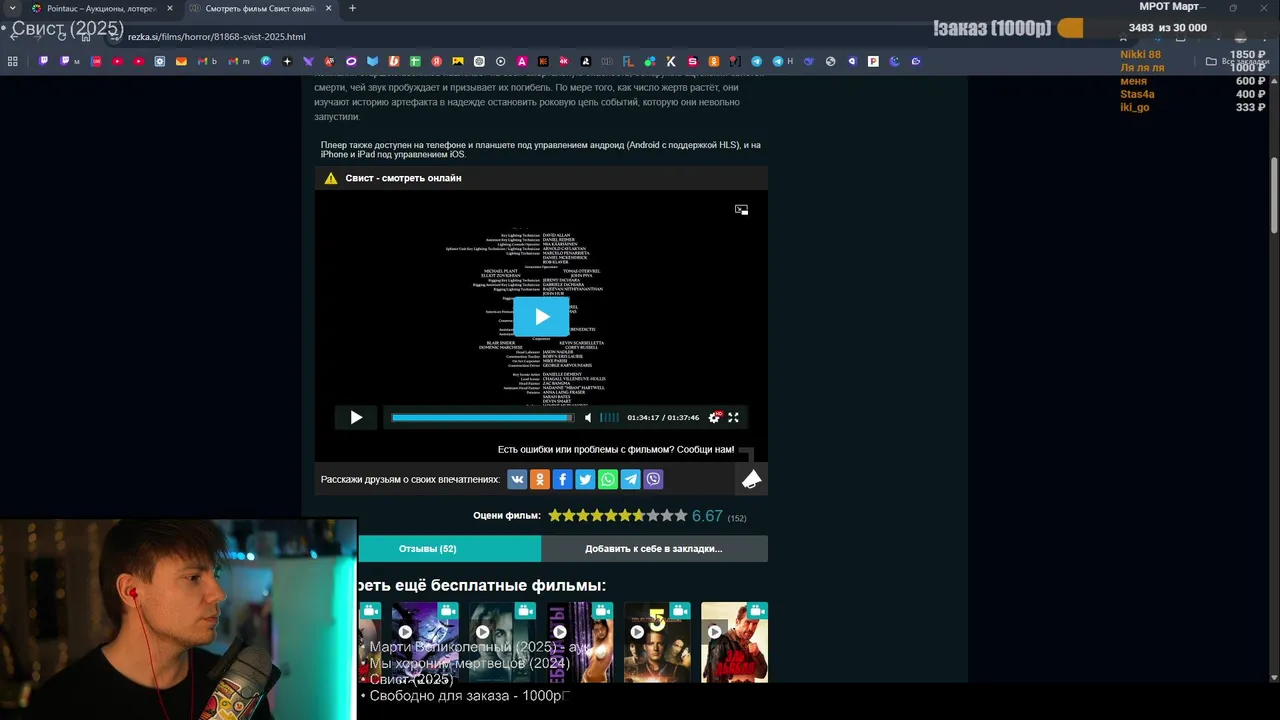Open the Twitch bookmark labeled м

coord(70,61)
